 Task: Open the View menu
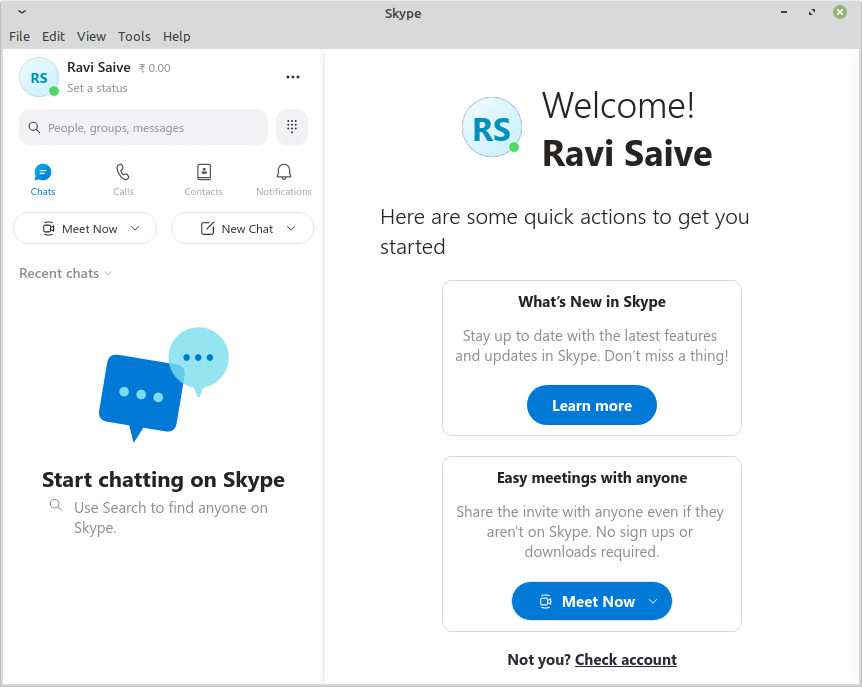pos(91,36)
